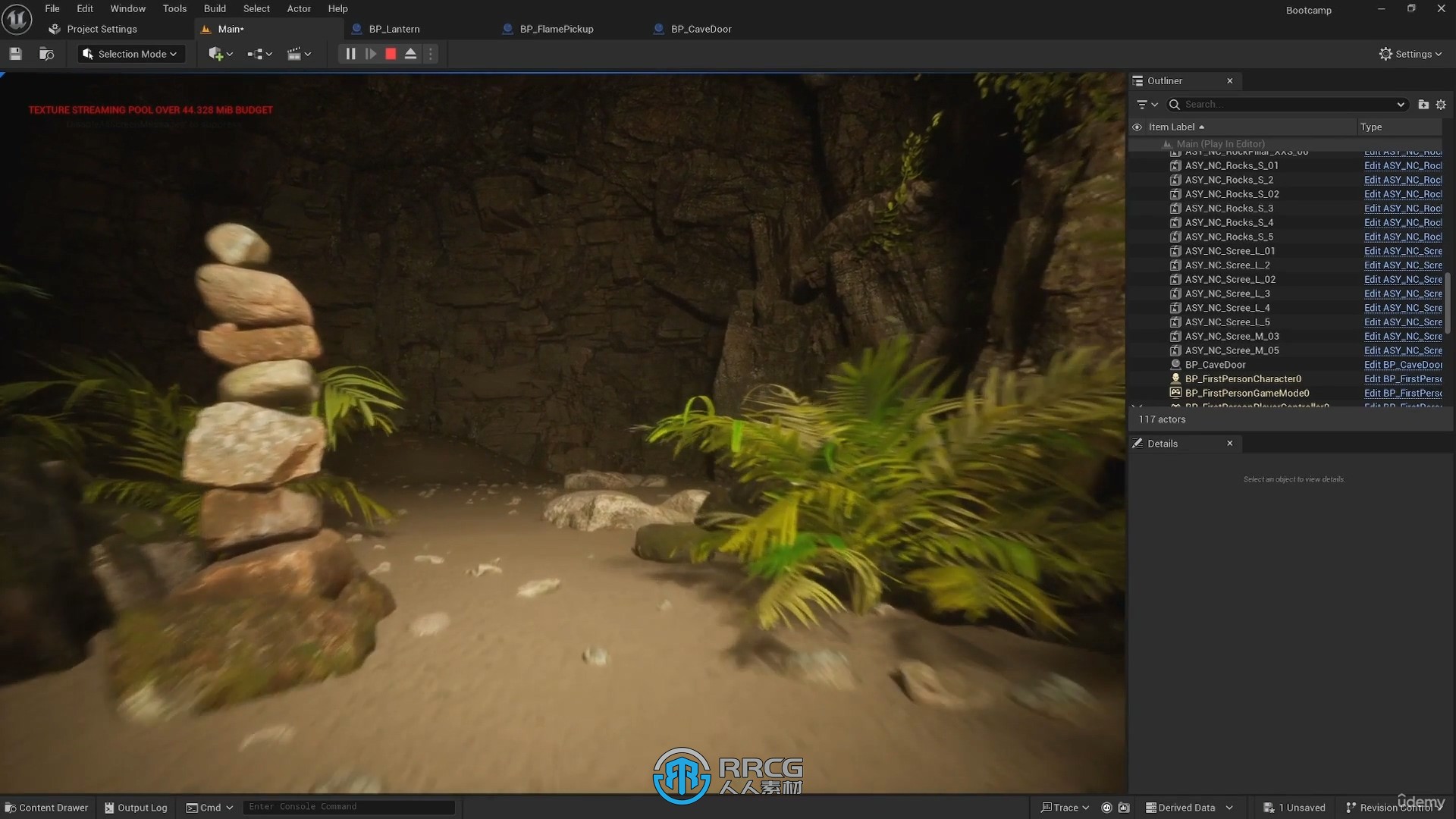Select ASY_NC_Rocks_S_01 in the Outliner
The height and width of the screenshot is (819, 1456).
click(x=1232, y=165)
